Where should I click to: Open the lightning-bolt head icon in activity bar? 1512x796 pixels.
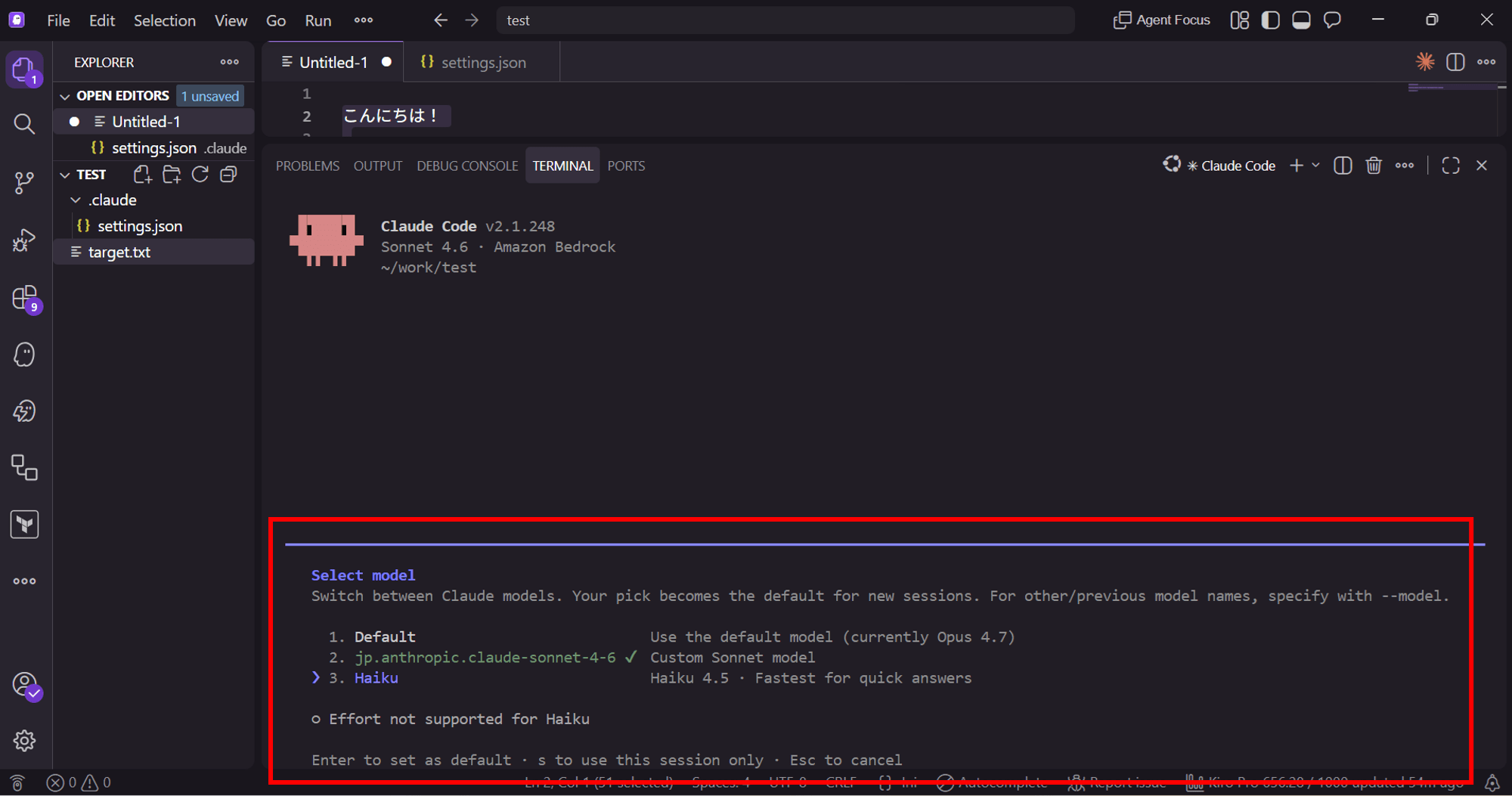point(24,411)
